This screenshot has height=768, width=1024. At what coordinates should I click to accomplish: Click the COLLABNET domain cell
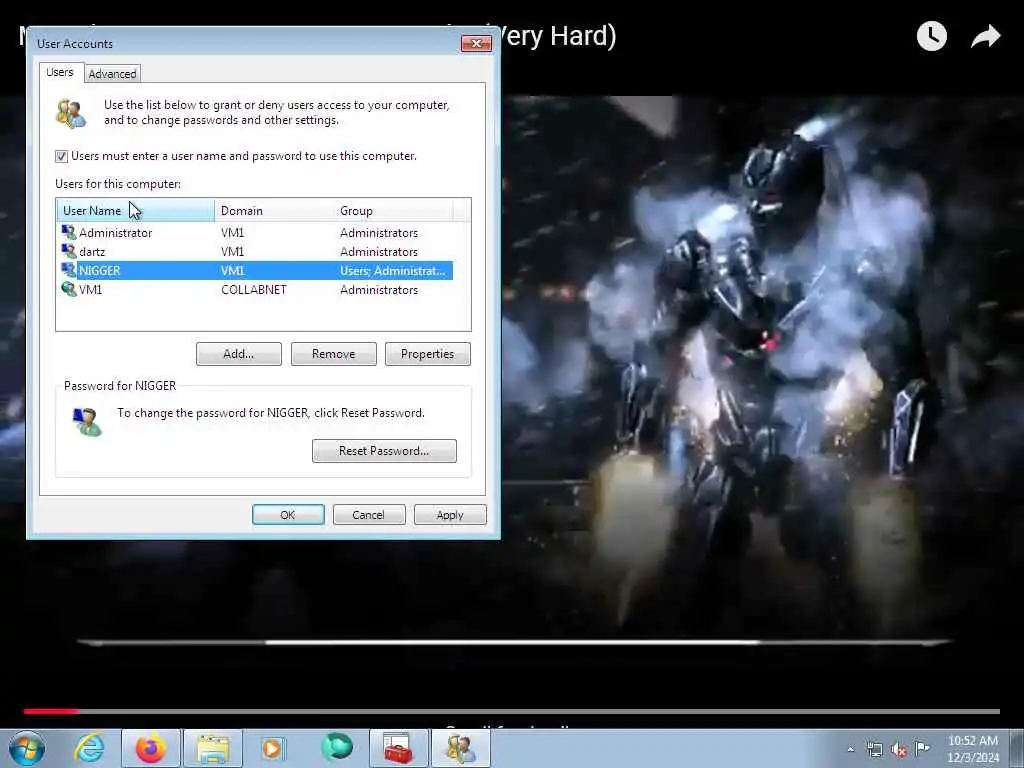click(x=254, y=289)
